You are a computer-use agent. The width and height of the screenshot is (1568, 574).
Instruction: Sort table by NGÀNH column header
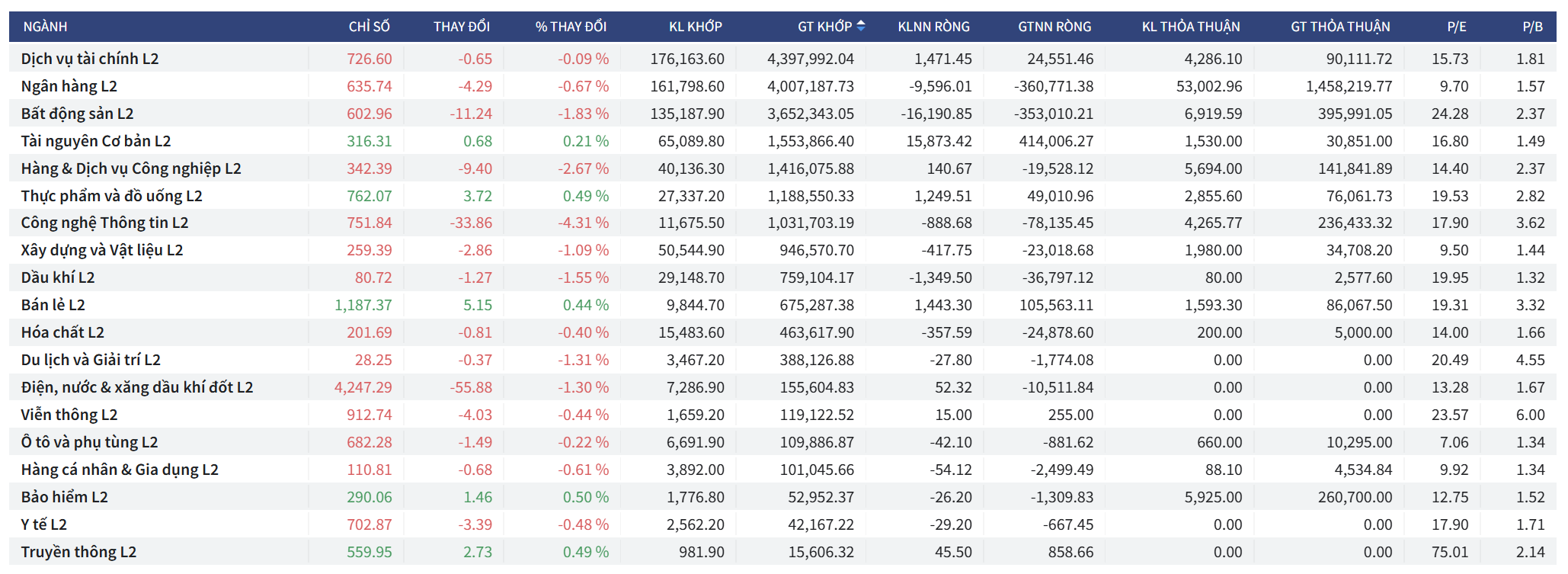point(45,27)
